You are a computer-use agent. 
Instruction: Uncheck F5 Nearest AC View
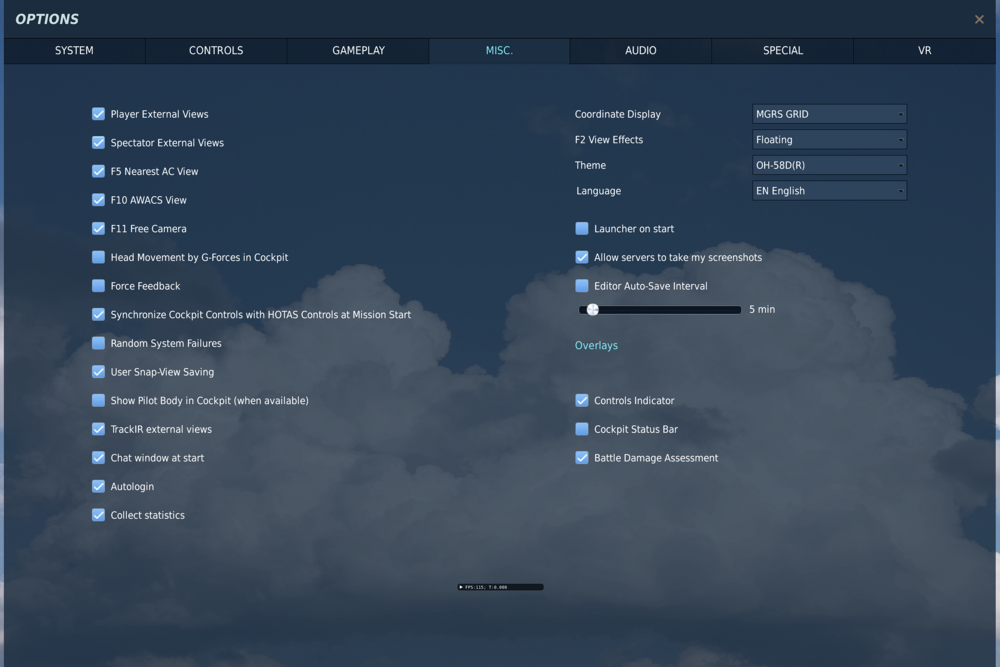click(98, 171)
